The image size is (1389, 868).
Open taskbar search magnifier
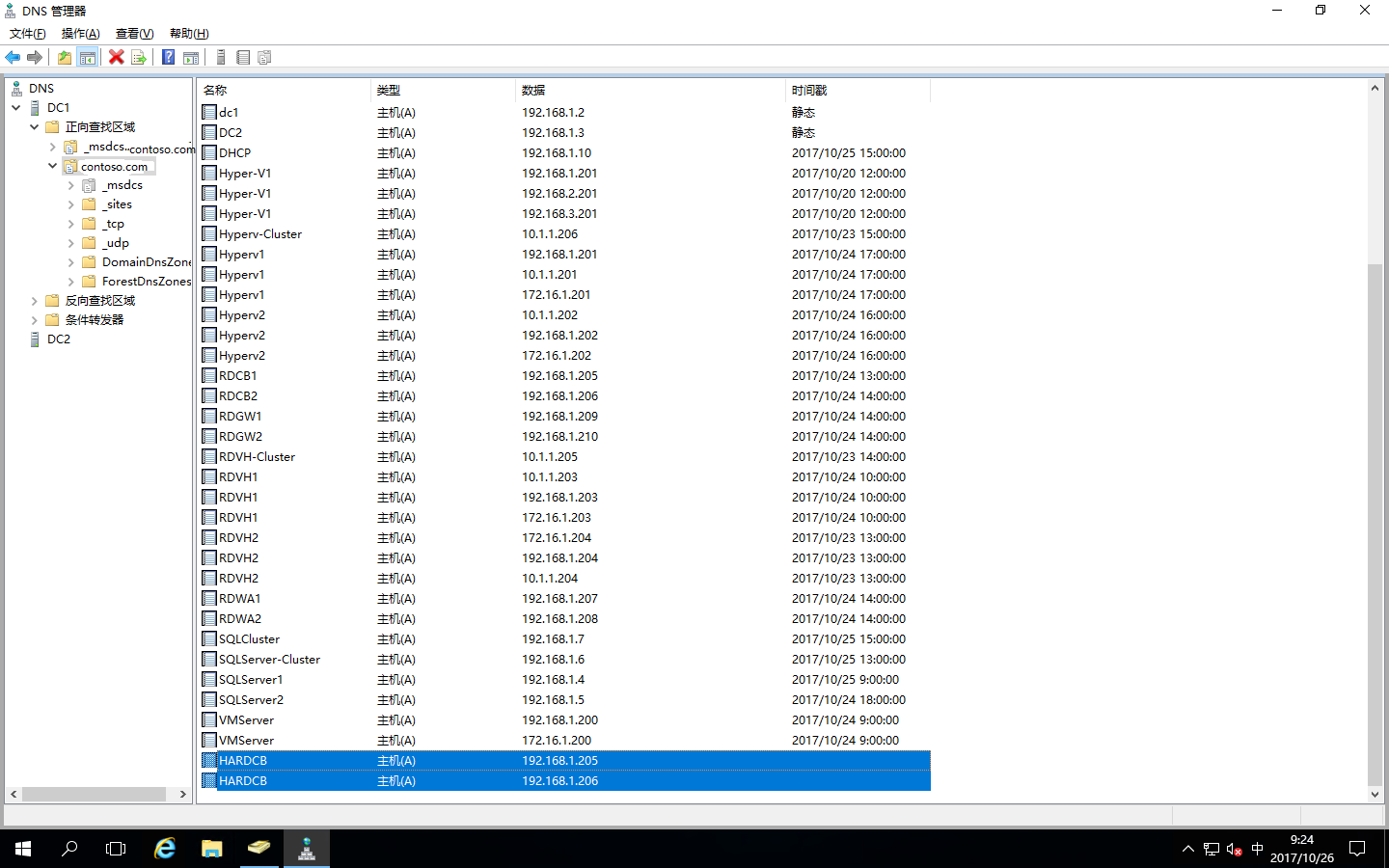[x=69, y=849]
